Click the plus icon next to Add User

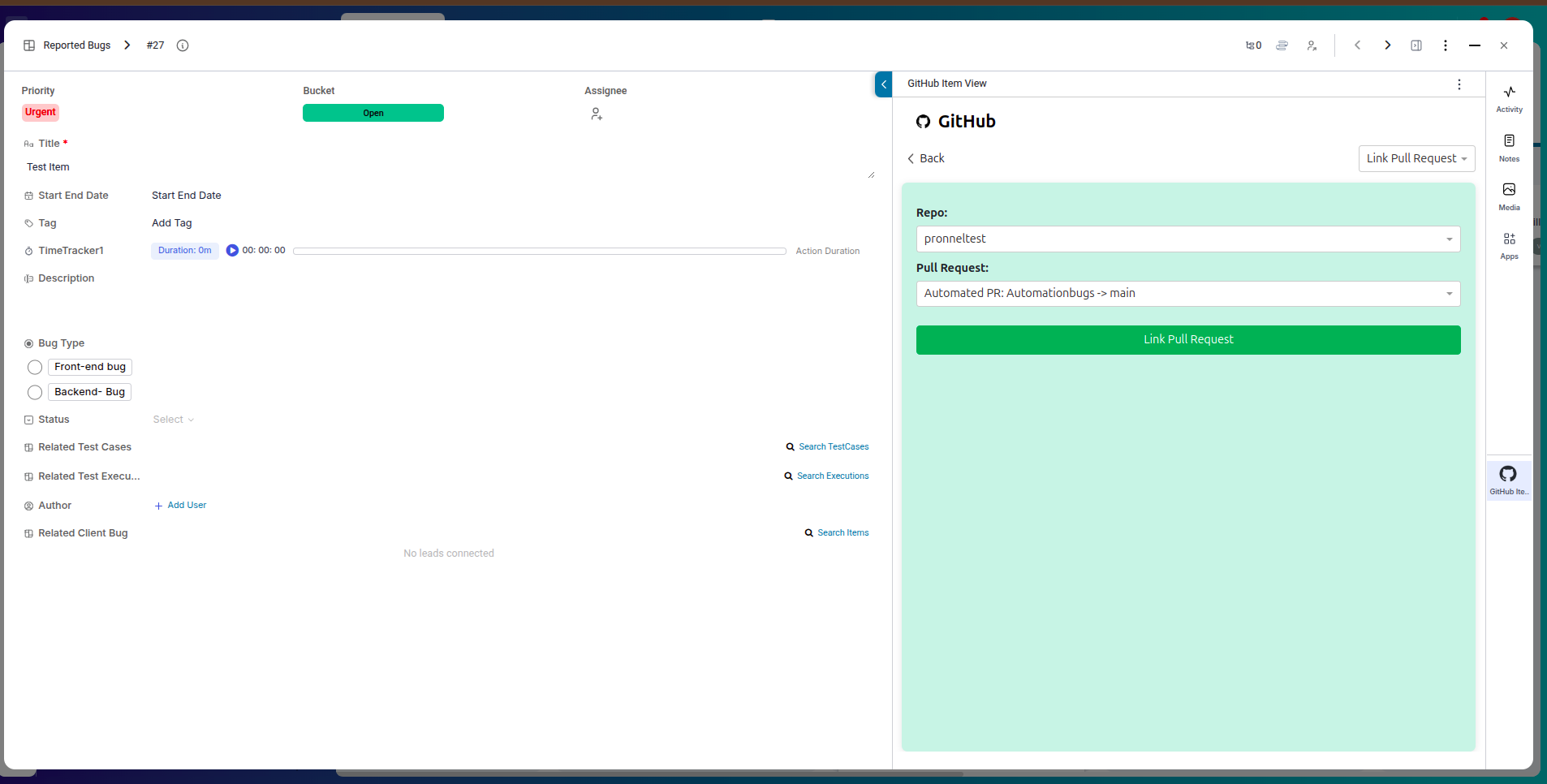click(158, 506)
